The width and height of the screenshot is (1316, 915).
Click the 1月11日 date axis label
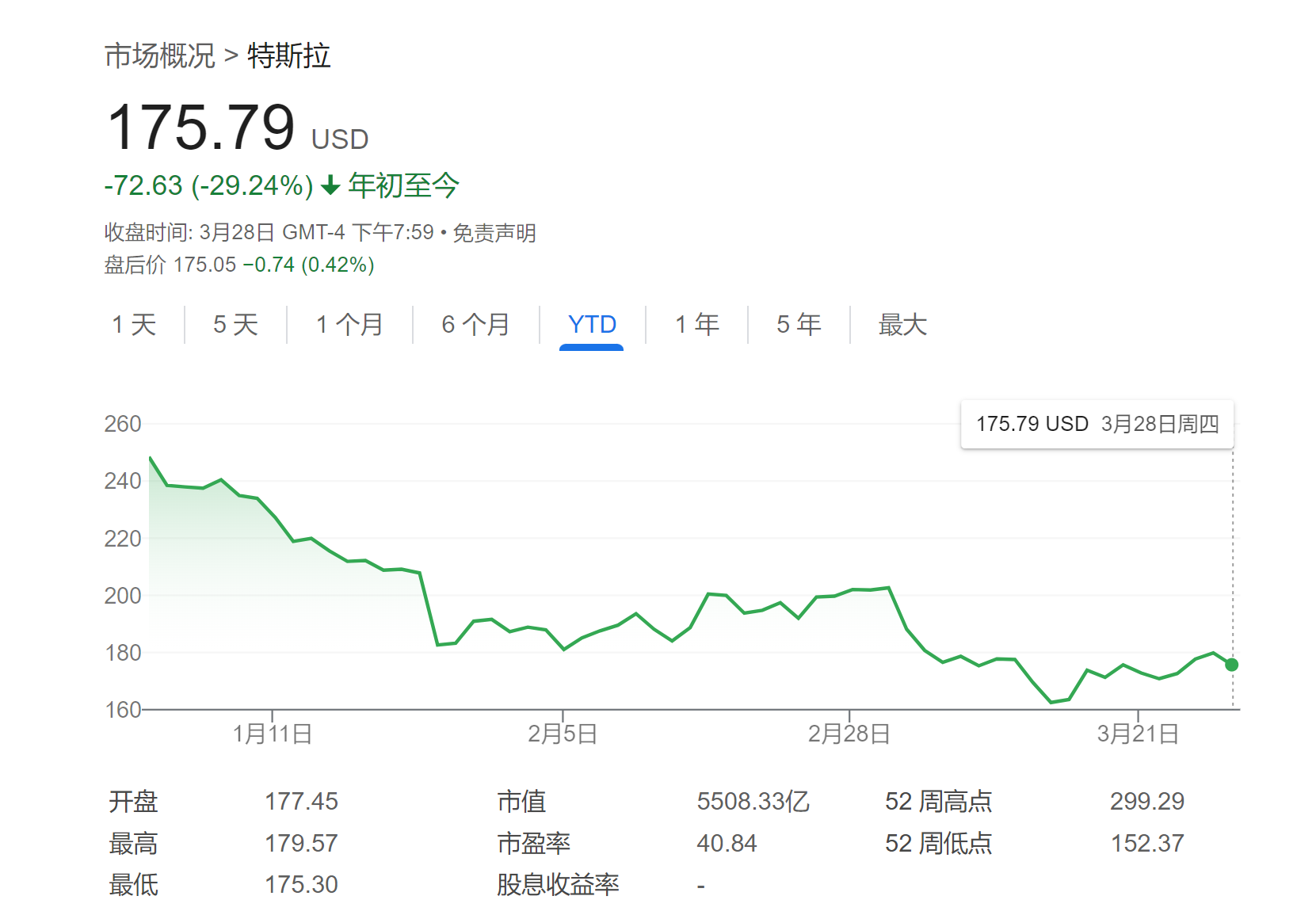(272, 734)
